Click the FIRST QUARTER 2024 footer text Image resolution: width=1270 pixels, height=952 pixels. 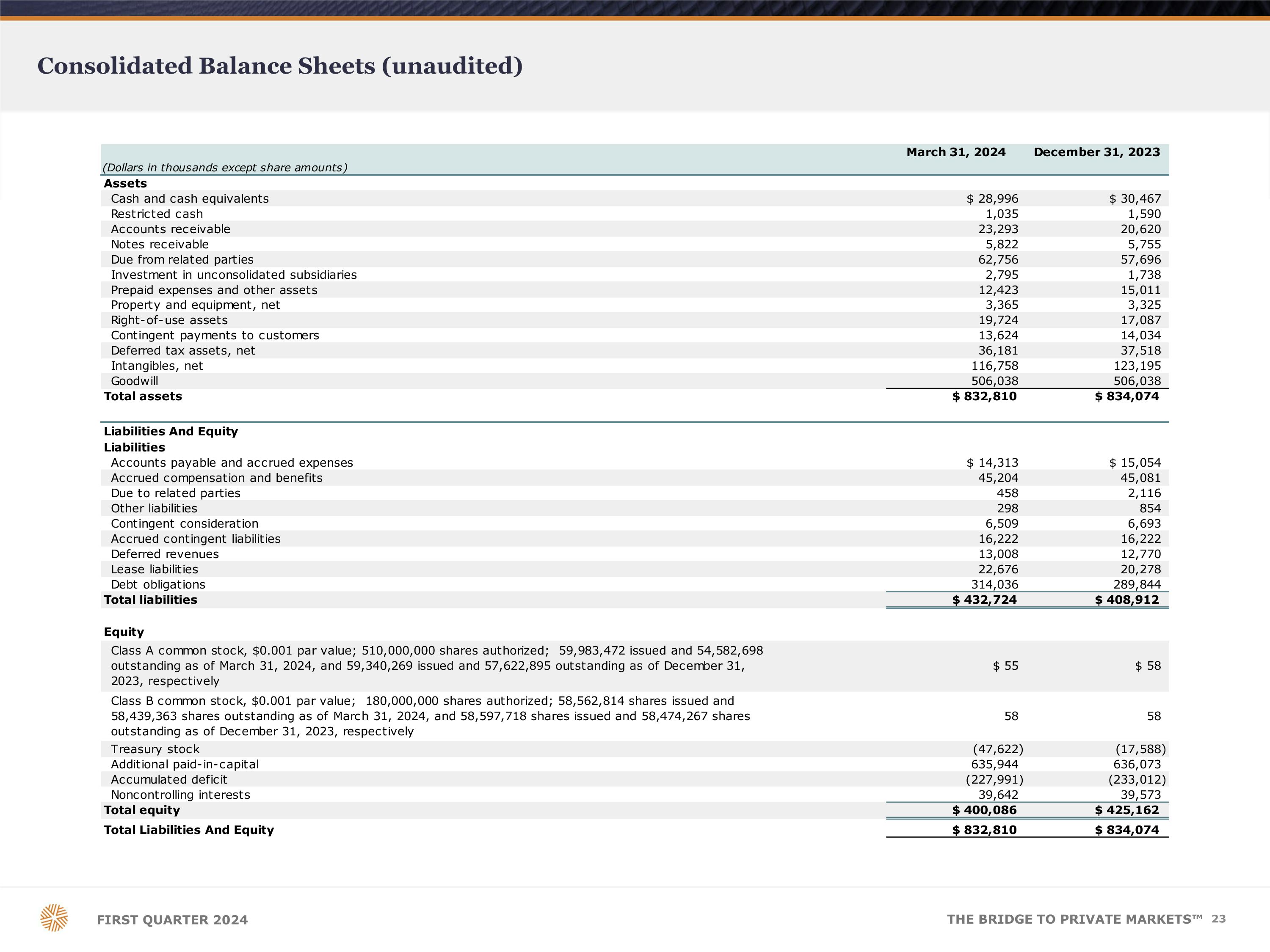pyautogui.click(x=172, y=920)
